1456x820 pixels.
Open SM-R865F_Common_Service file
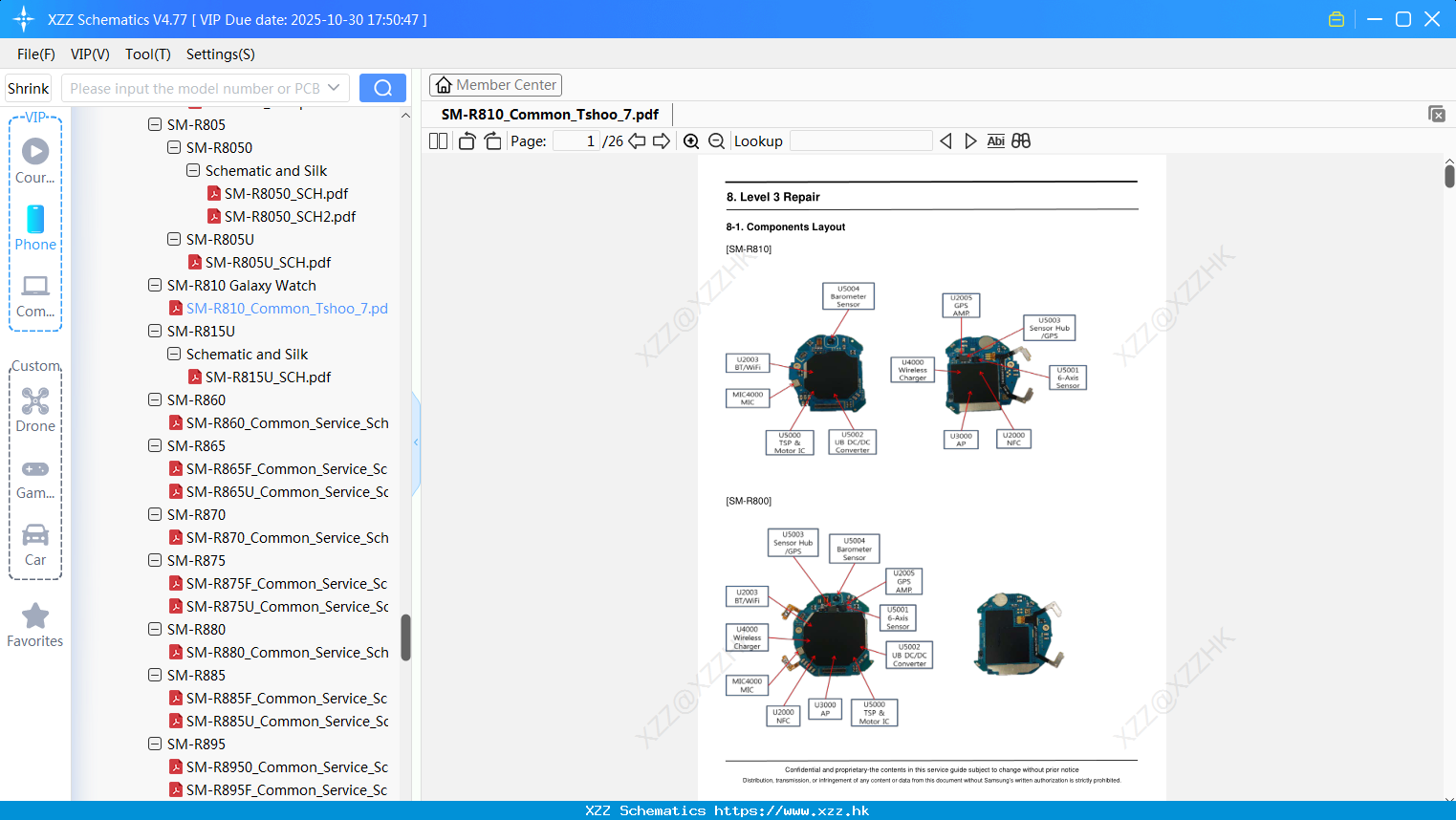(x=287, y=468)
